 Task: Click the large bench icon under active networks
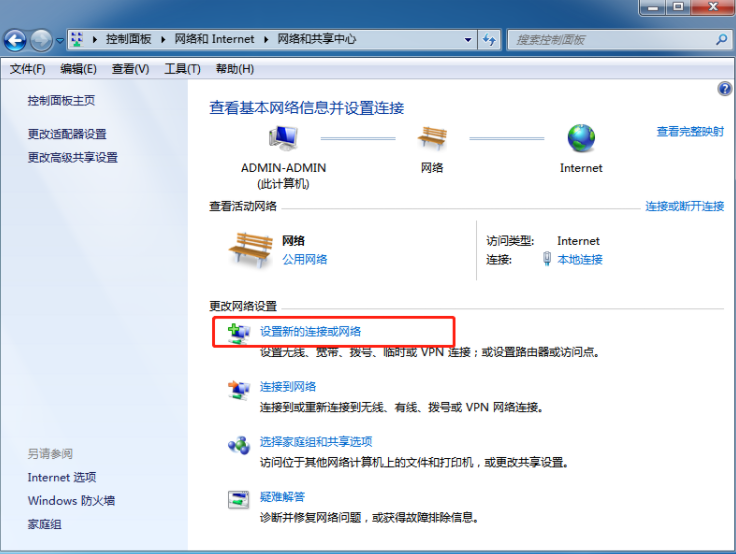[x=251, y=249]
